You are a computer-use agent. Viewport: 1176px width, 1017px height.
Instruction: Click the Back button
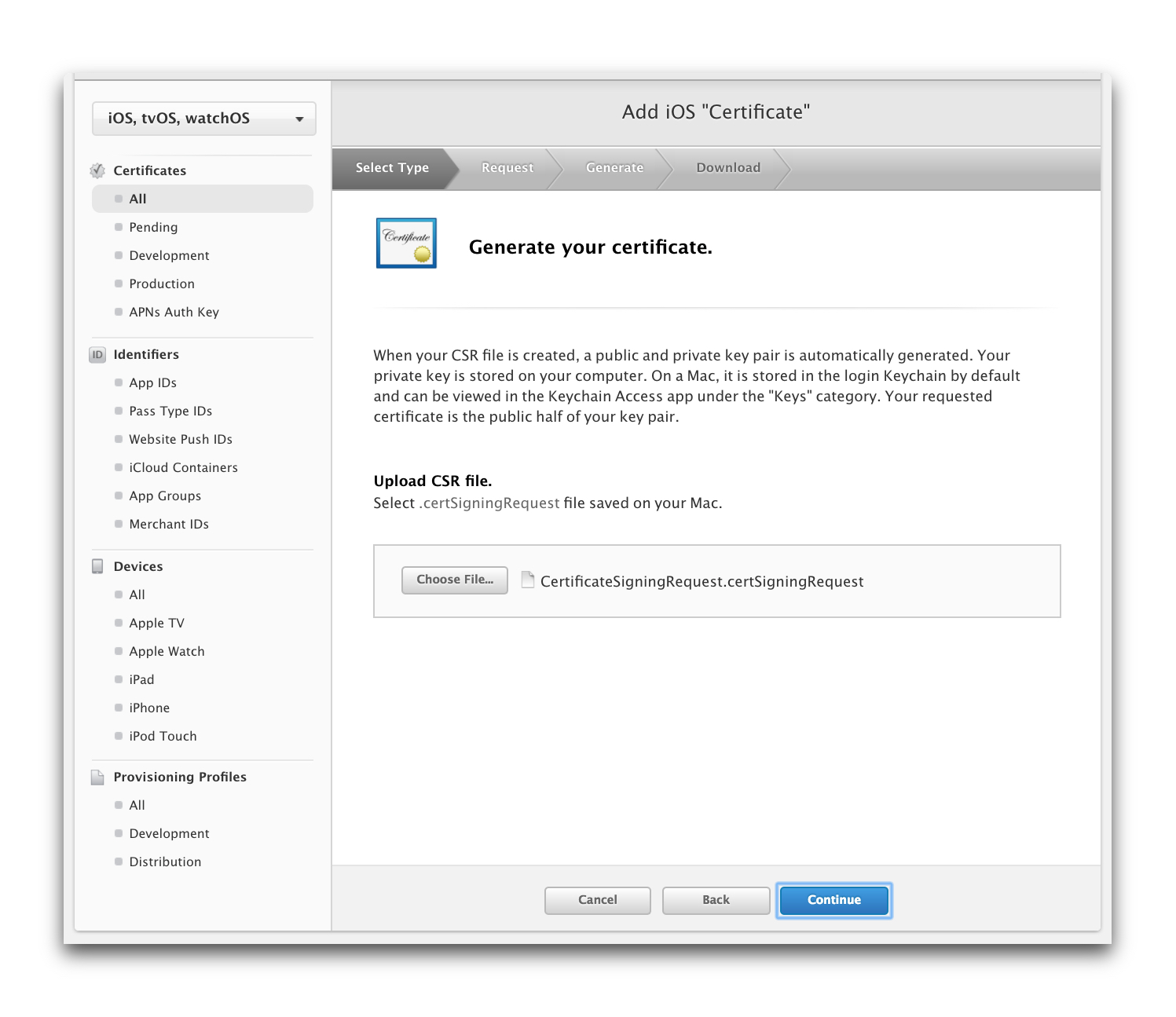(716, 900)
